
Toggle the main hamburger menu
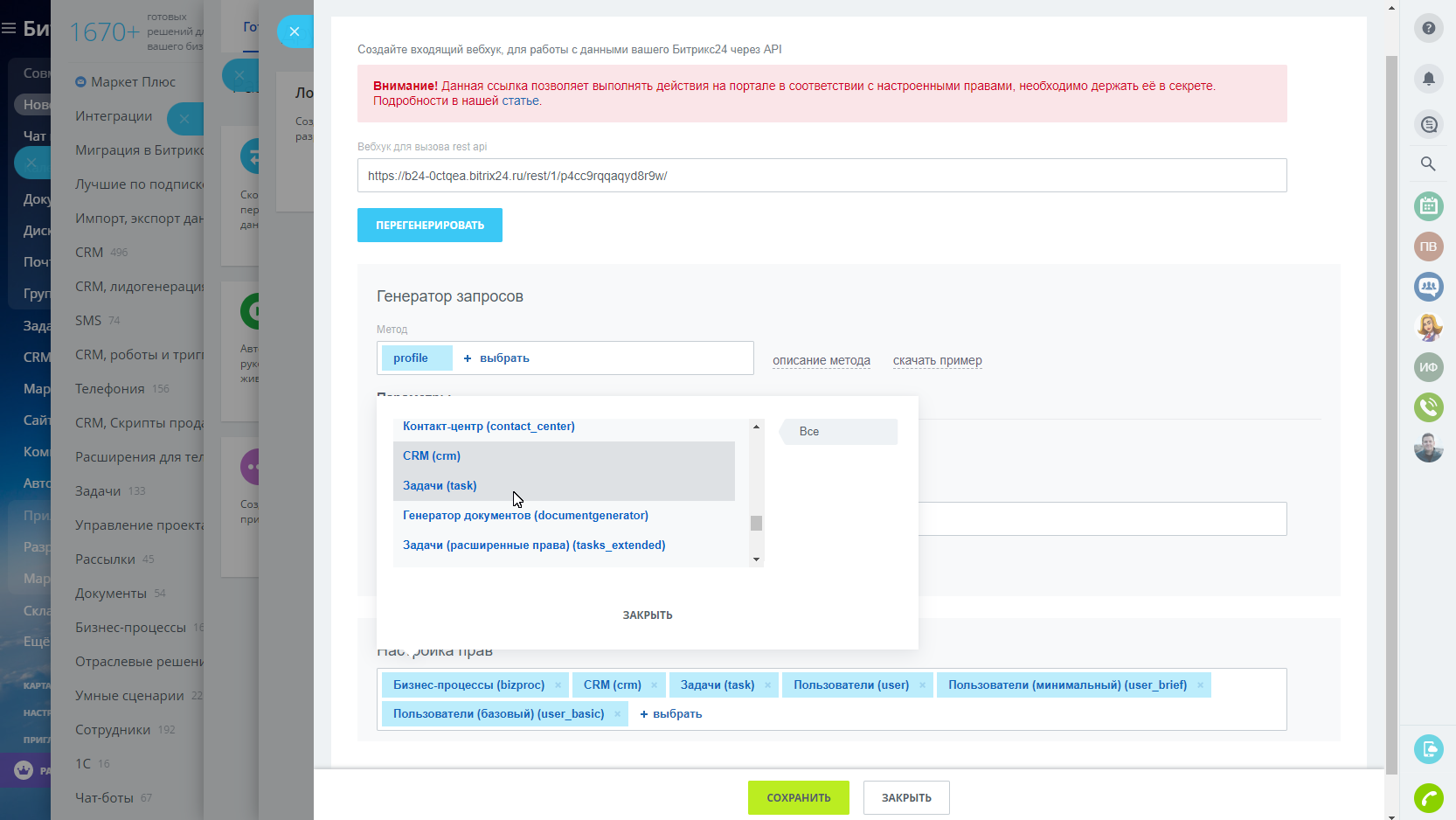9,29
